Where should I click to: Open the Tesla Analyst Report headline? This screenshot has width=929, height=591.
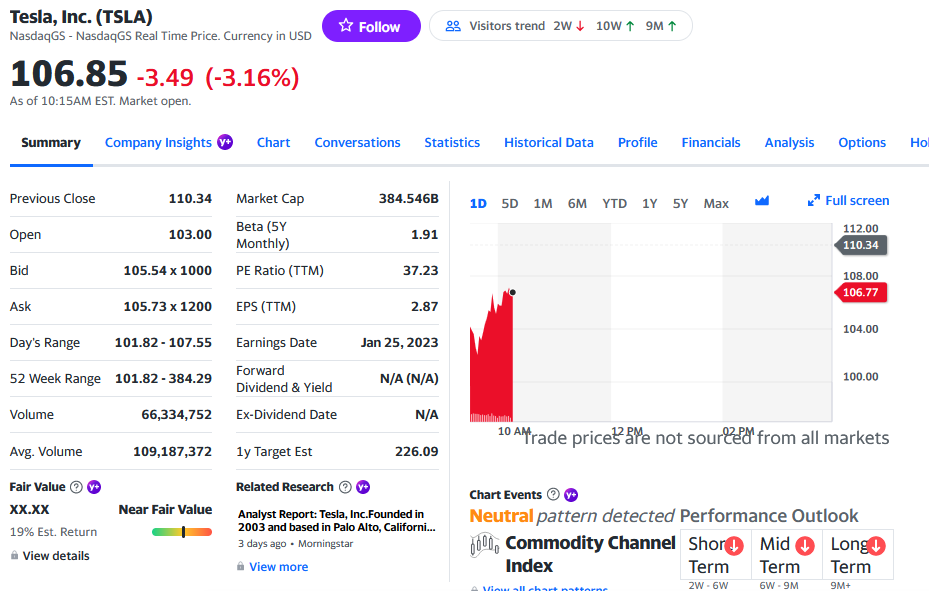tap(337, 521)
